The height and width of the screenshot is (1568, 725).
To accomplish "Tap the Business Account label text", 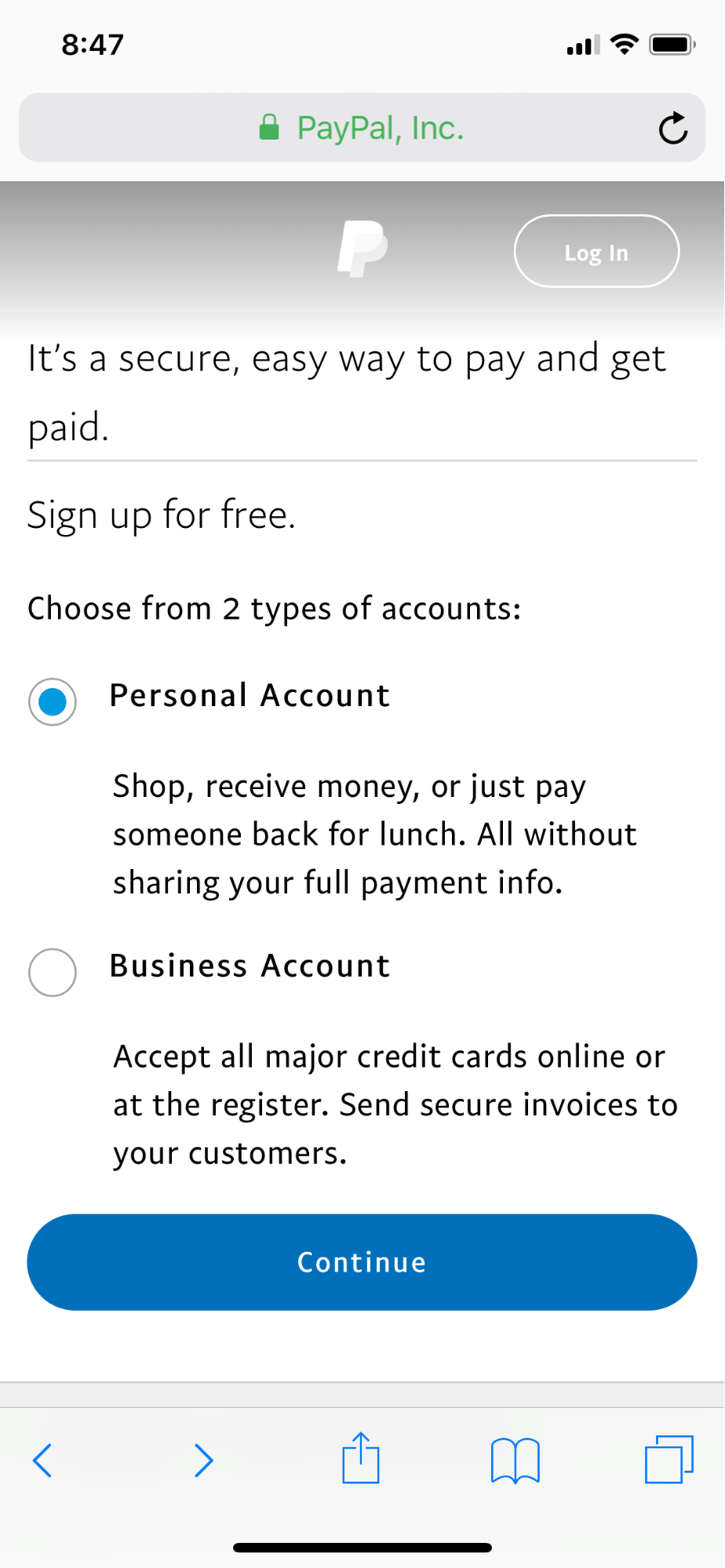I will (250, 966).
